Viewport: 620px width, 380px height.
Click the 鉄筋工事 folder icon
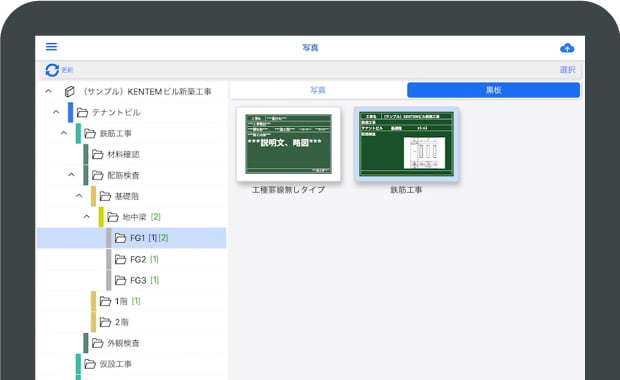[x=90, y=134]
